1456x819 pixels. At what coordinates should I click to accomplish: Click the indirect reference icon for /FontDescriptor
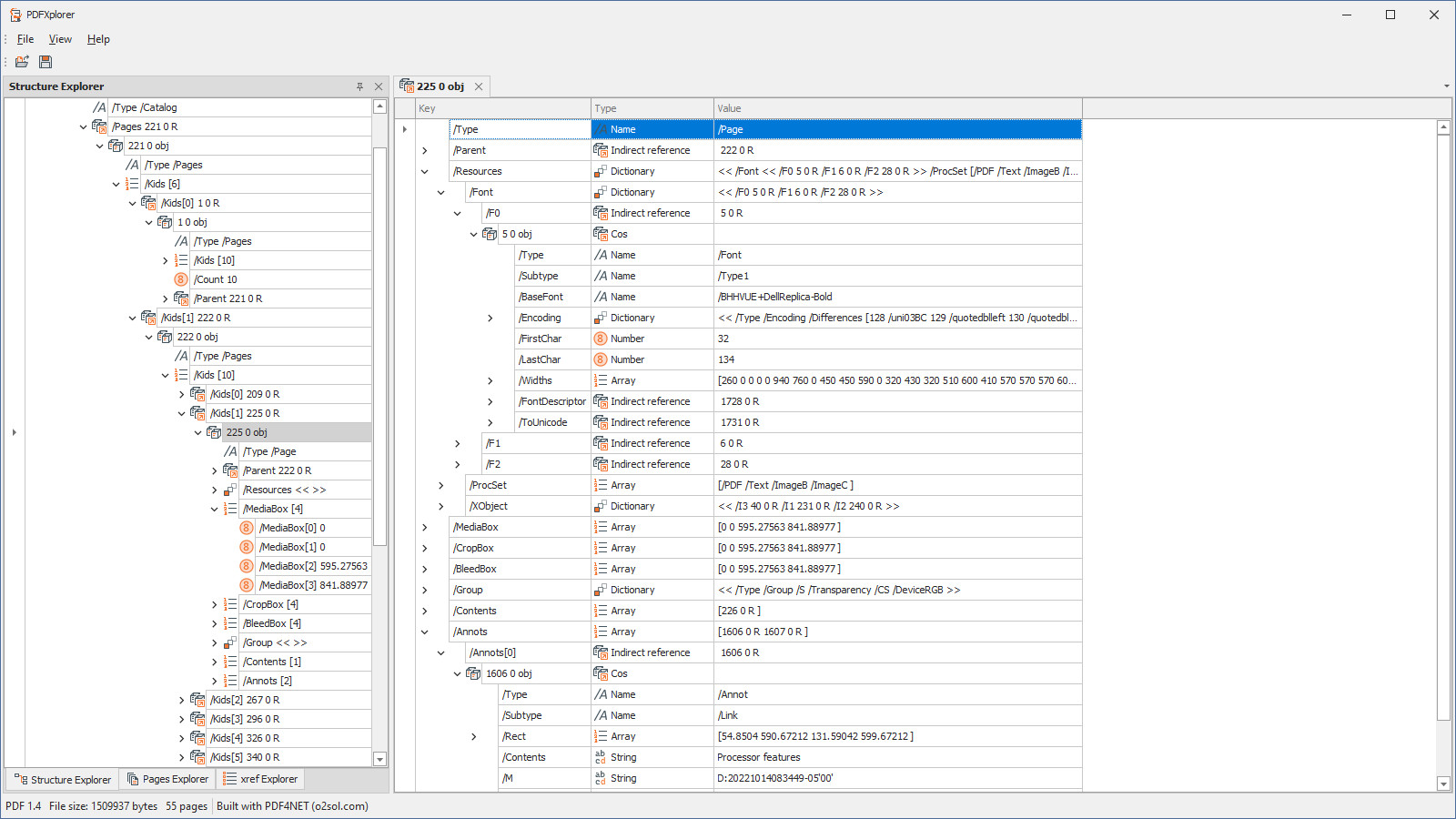coord(601,401)
